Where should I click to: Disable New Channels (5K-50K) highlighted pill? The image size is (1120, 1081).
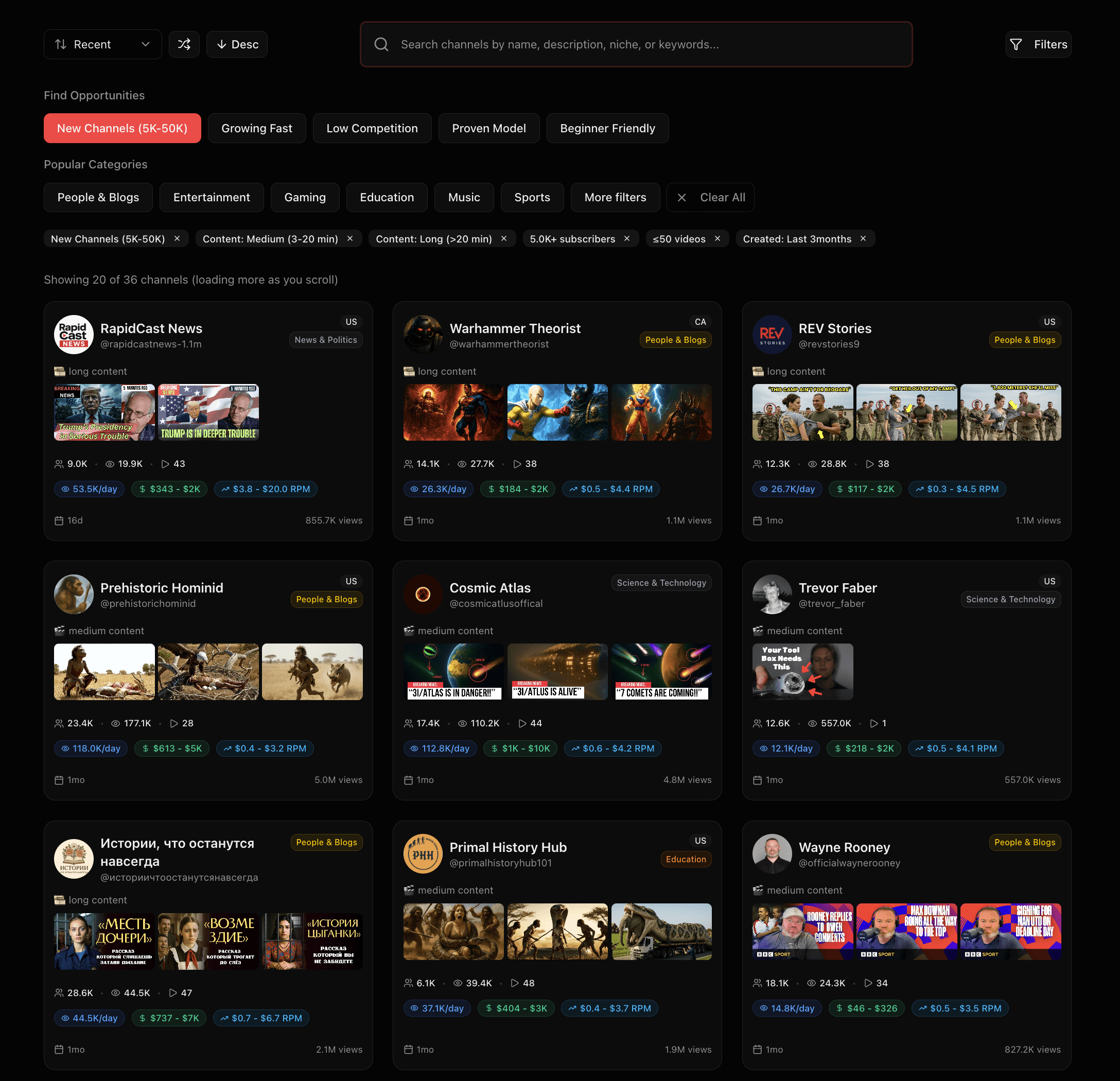point(122,128)
